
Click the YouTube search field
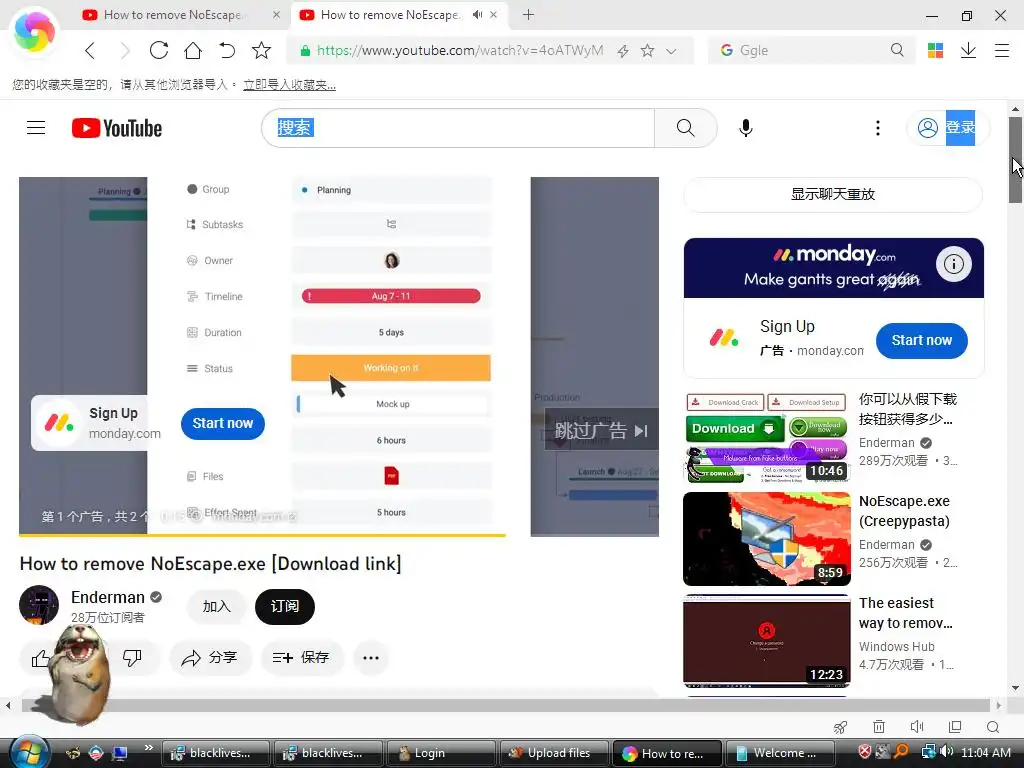(458, 128)
